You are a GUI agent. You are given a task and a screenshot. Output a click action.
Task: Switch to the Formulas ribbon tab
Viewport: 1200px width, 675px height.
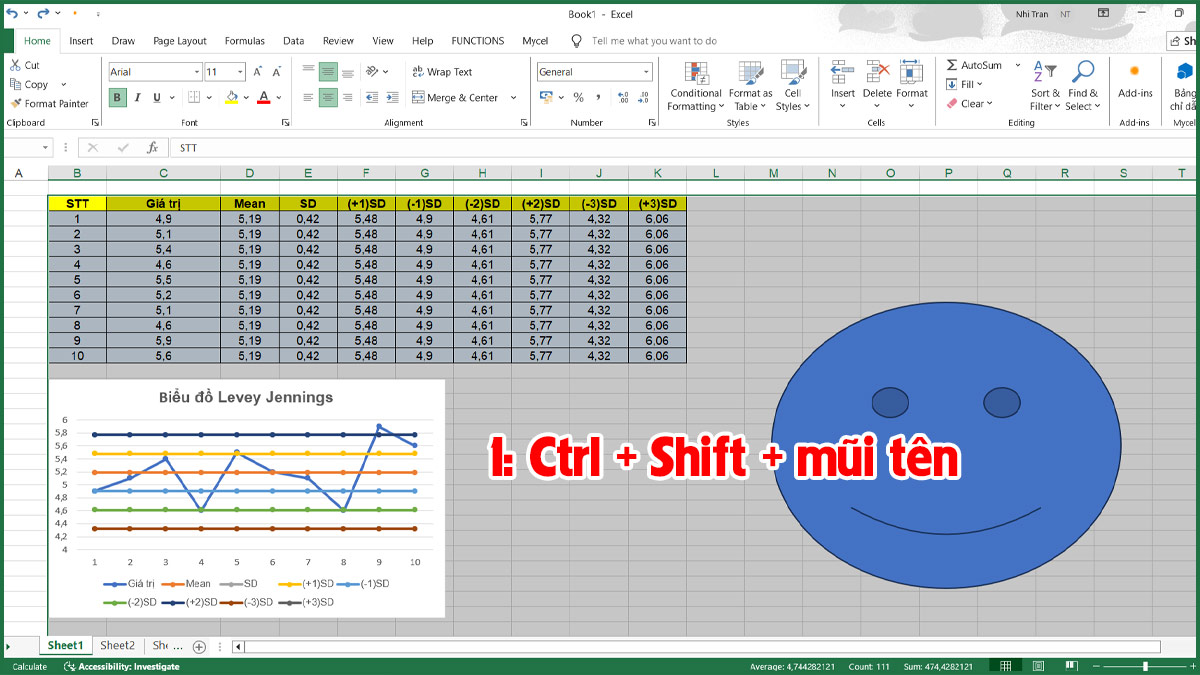click(244, 41)
